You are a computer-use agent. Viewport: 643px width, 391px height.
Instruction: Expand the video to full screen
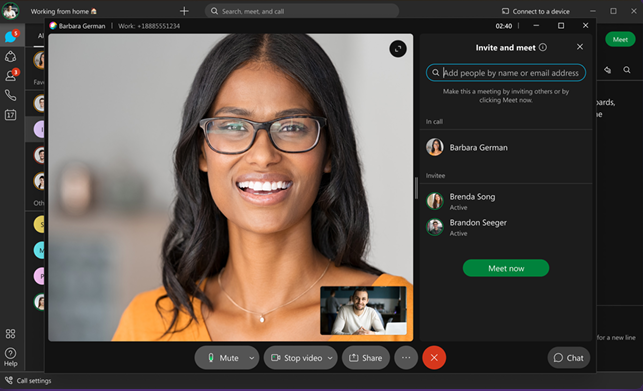(x=397, y=49)
